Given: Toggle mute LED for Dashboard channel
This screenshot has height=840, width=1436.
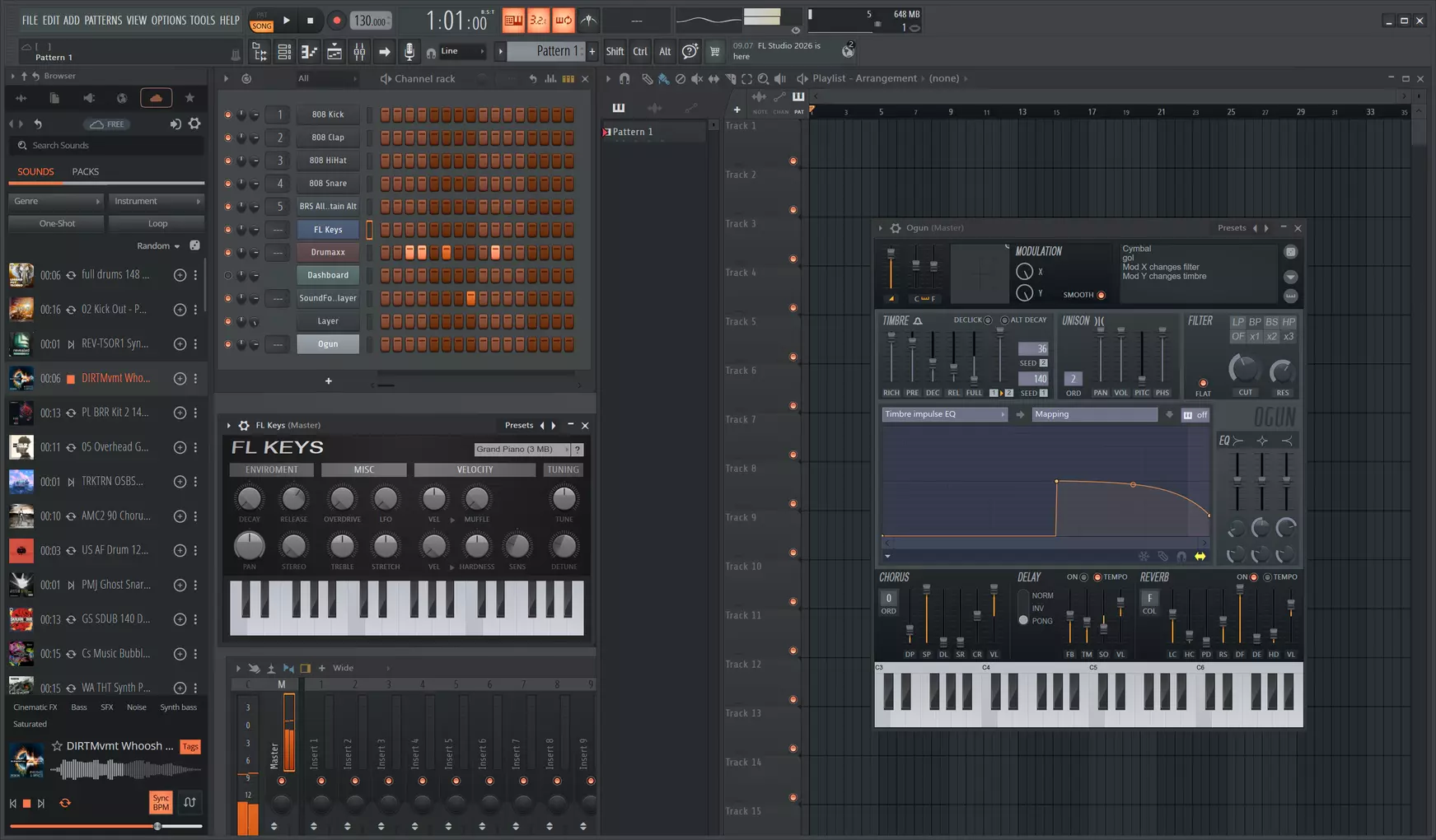Looking at the screenshot, I should point(228,275).
